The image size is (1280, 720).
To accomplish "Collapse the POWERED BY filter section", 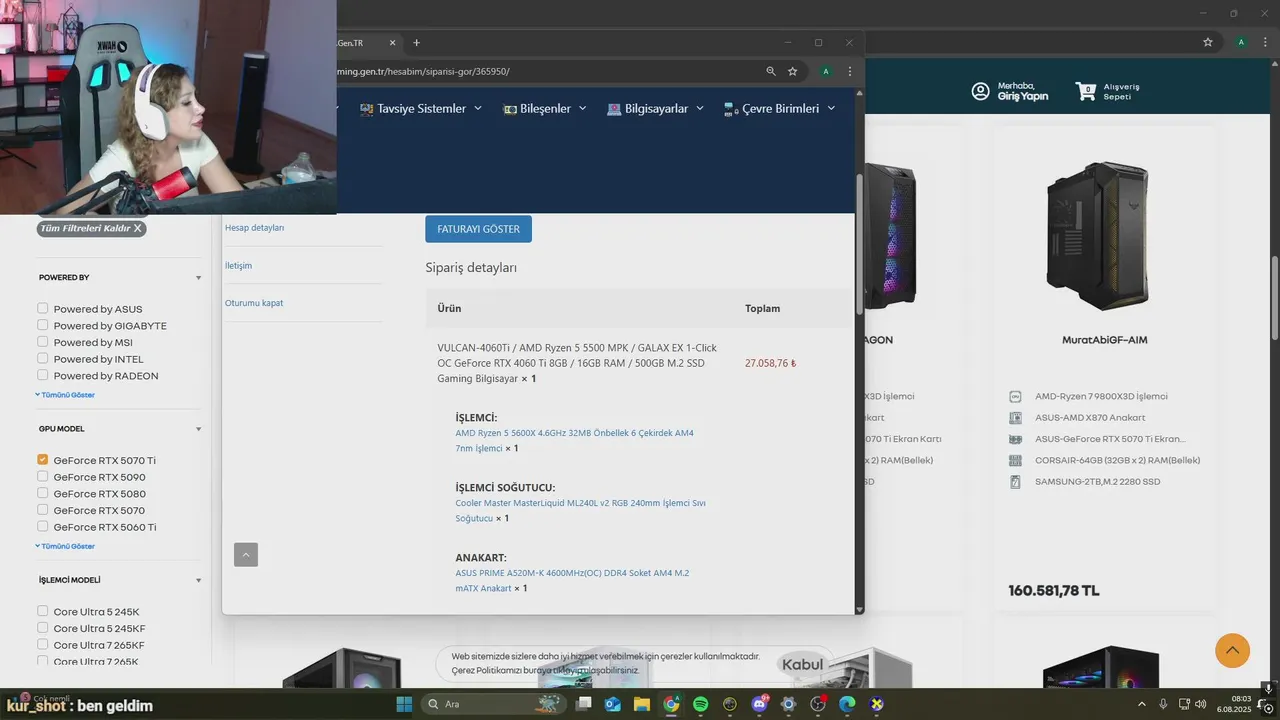I will [198, 278].
